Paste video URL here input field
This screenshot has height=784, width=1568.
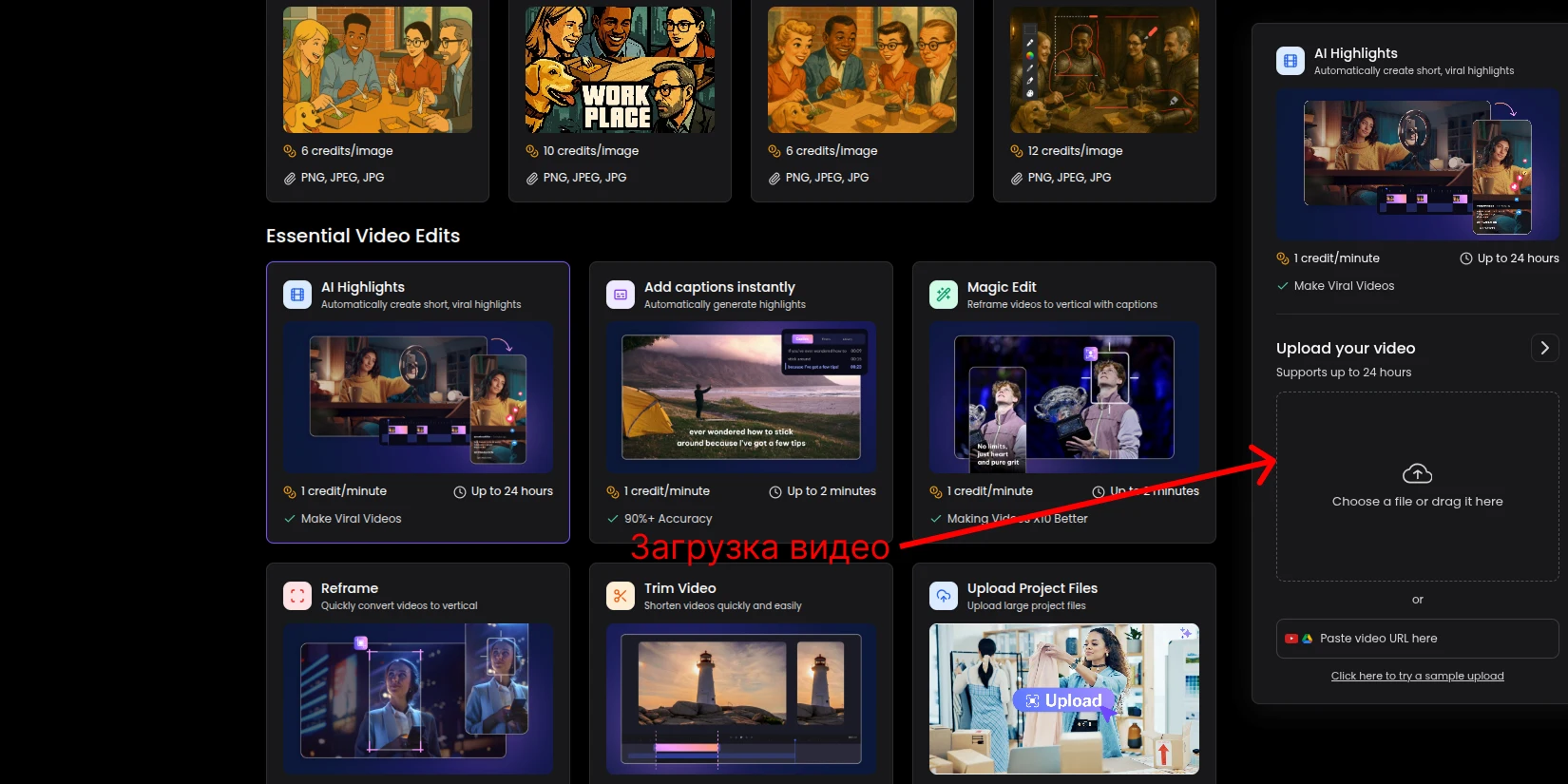click(1425, 639)
